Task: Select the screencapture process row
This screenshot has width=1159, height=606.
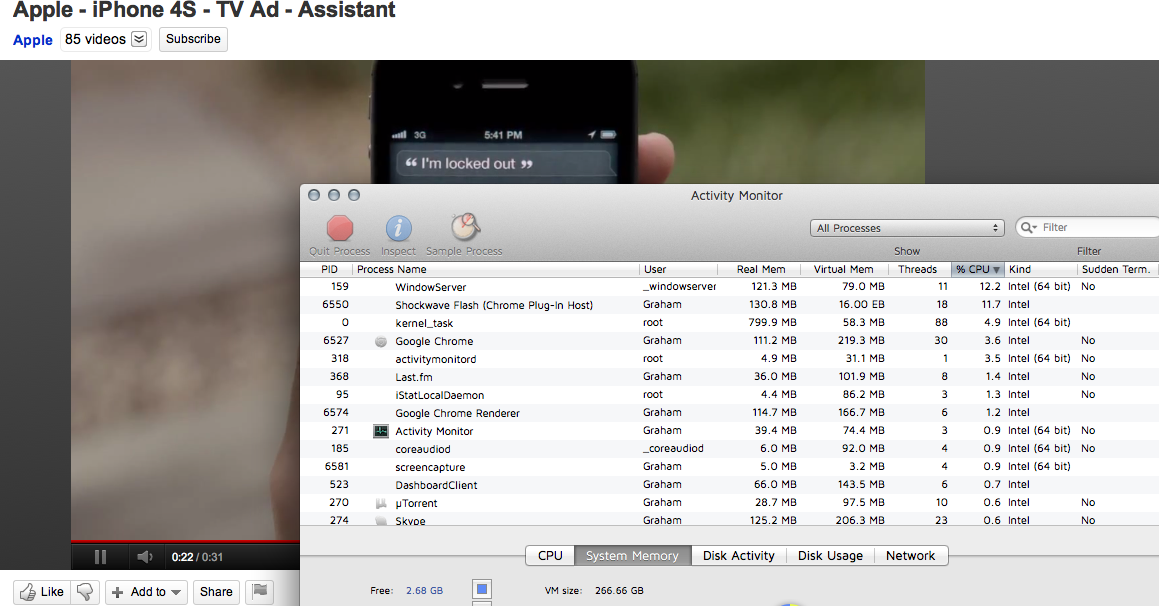Action: (730, 466)
